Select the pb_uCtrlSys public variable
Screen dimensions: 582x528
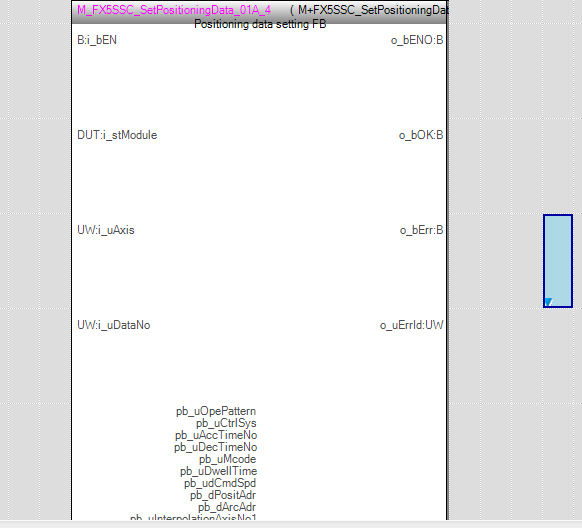226,423
